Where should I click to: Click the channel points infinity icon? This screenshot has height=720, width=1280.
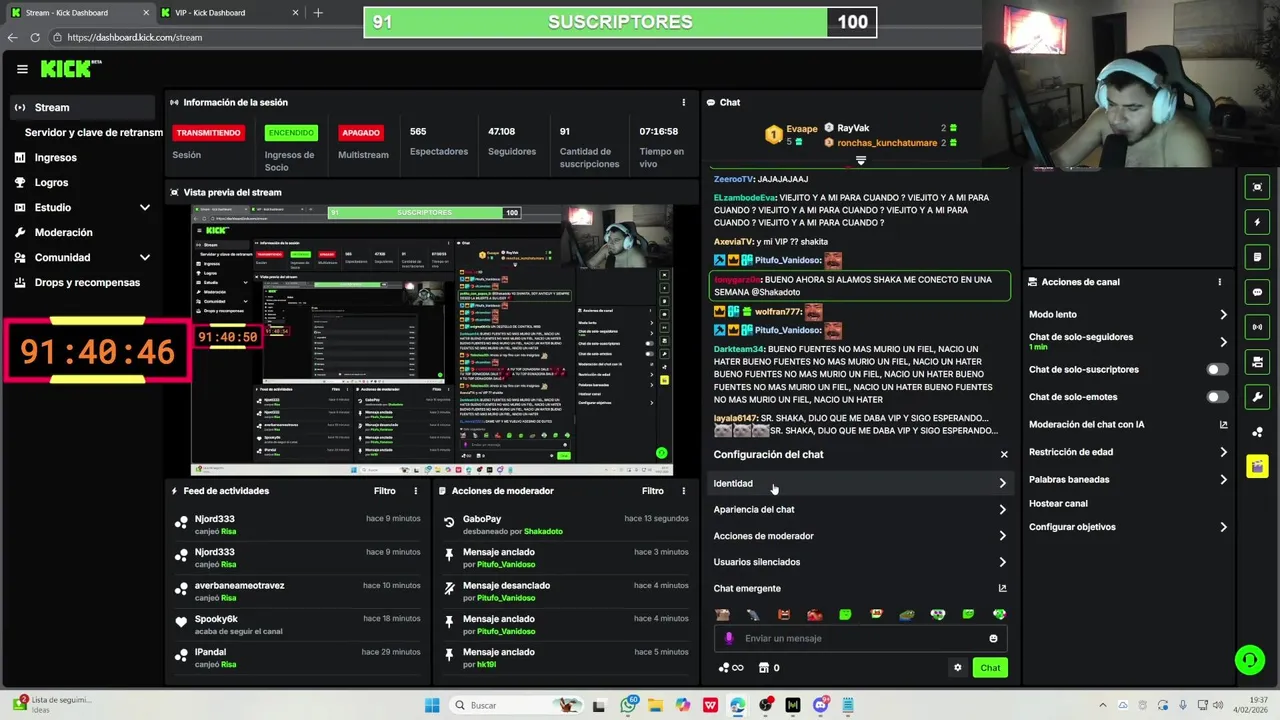[x=731, y=668]
